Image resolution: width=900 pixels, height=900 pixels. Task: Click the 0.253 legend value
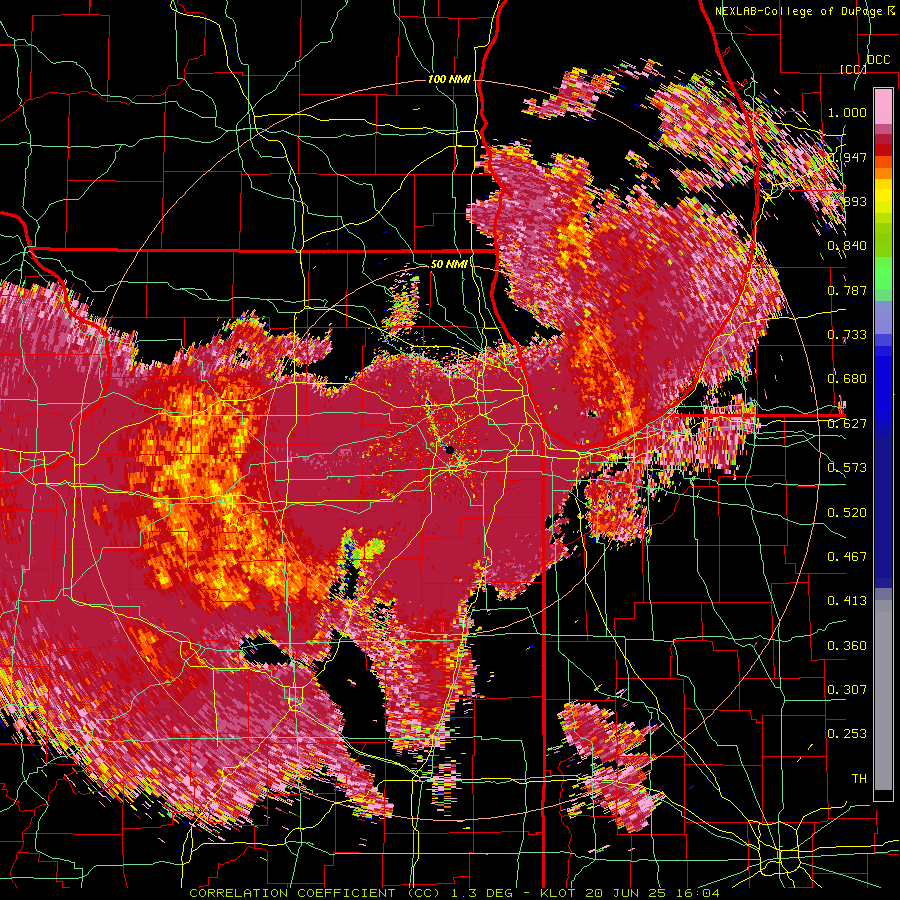847,734
